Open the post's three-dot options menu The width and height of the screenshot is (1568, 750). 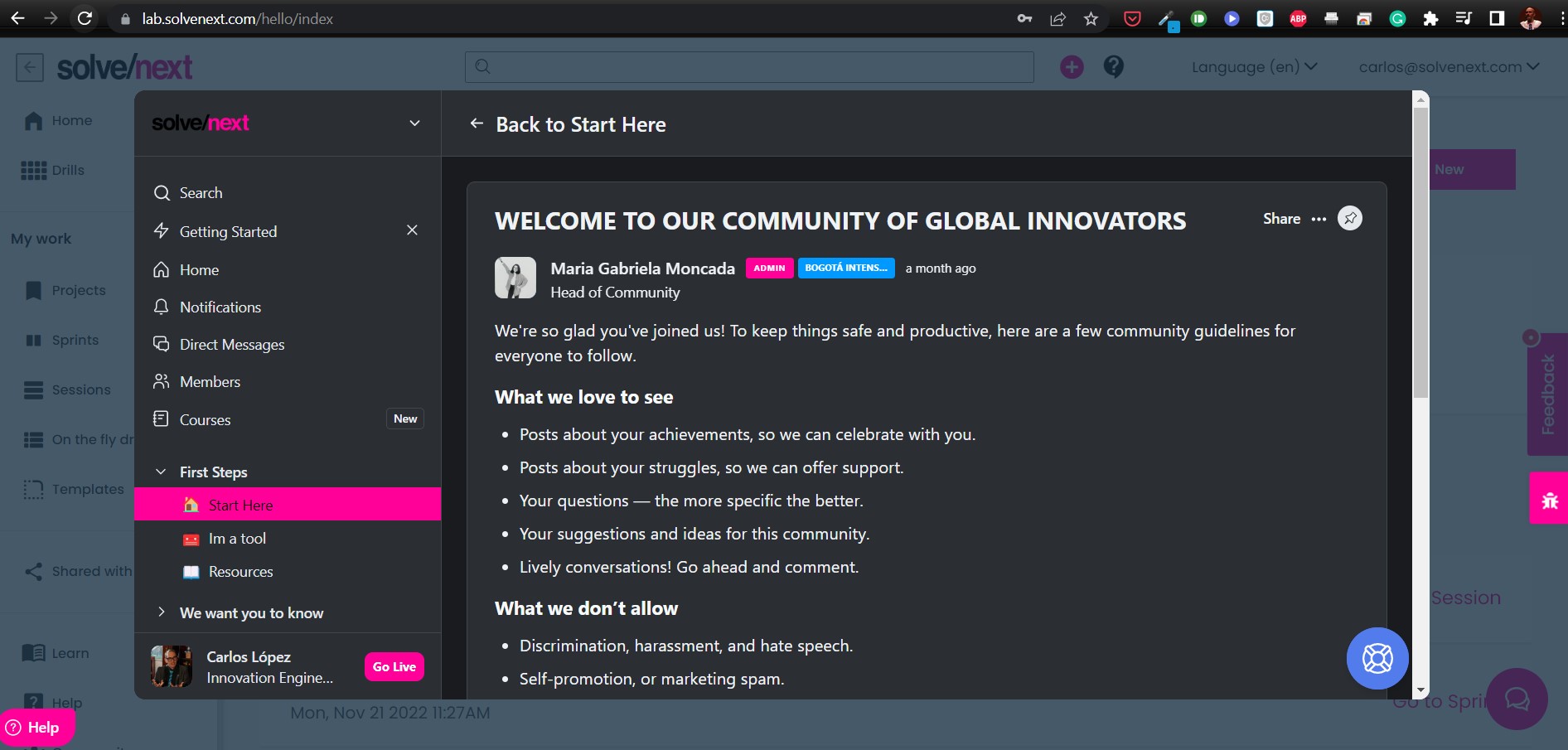click(1319, 219)
